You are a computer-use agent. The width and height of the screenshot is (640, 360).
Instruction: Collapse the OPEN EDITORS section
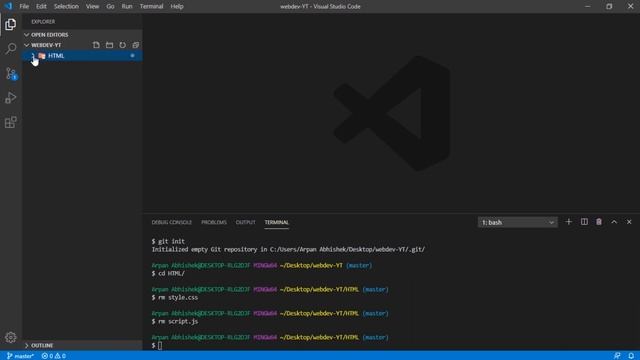point(27,35)
